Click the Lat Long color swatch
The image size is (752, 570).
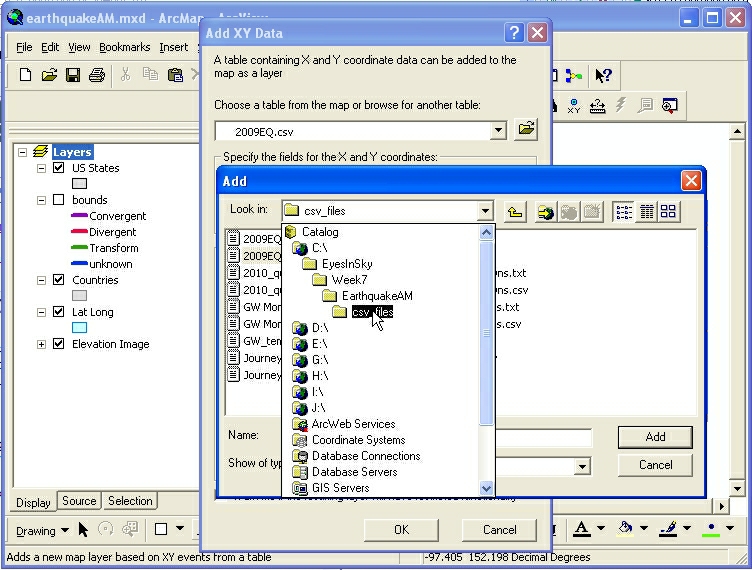point(80,327)
